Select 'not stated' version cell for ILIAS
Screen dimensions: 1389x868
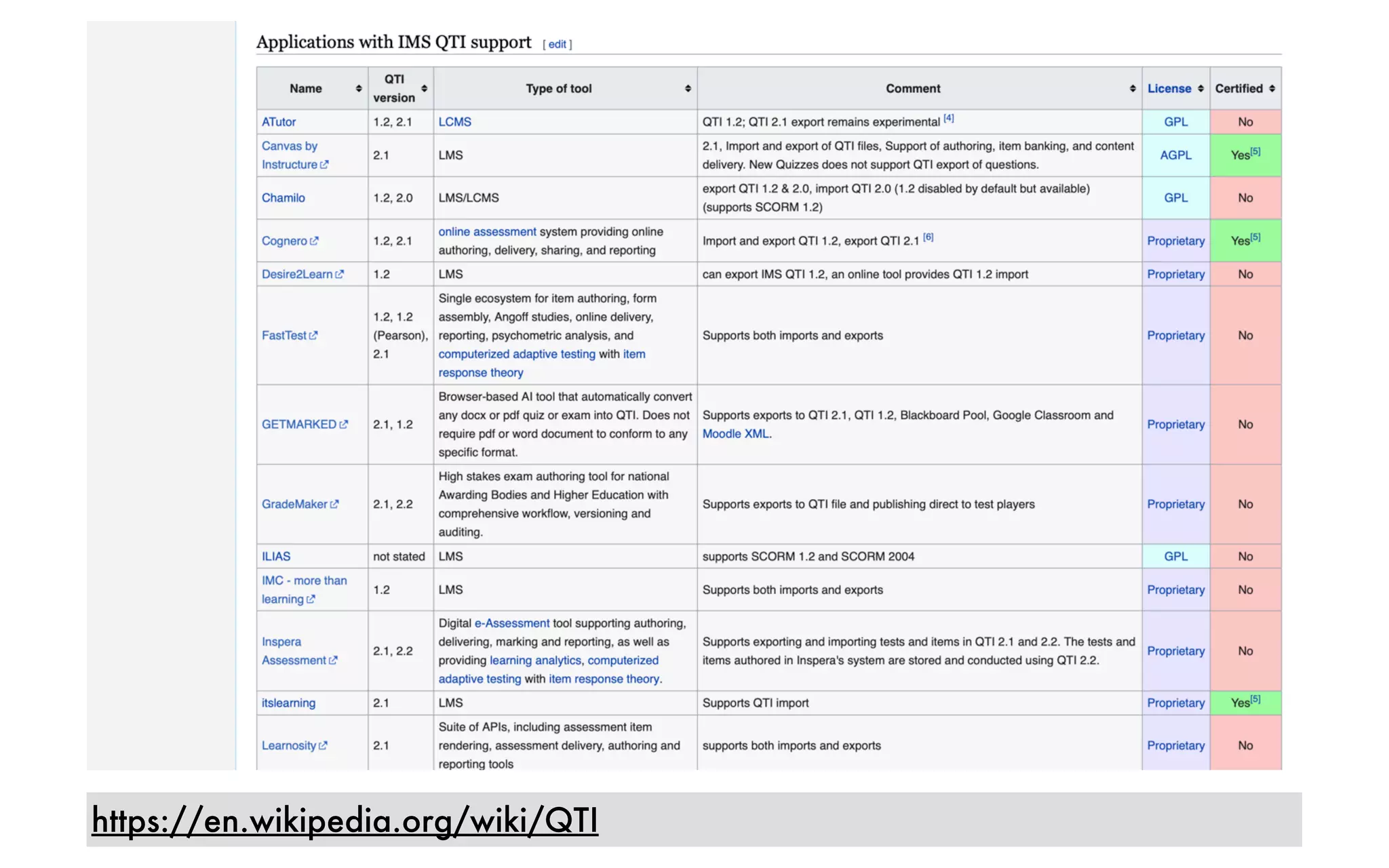click(x=399, y=556)
